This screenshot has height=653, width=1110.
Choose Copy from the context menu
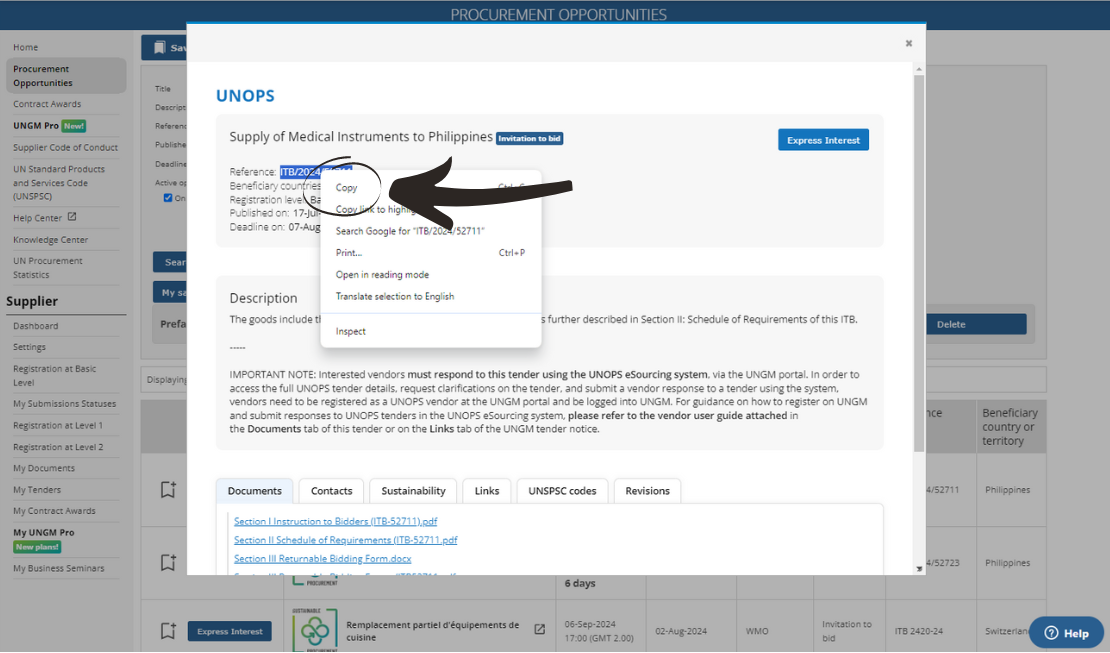346,188
